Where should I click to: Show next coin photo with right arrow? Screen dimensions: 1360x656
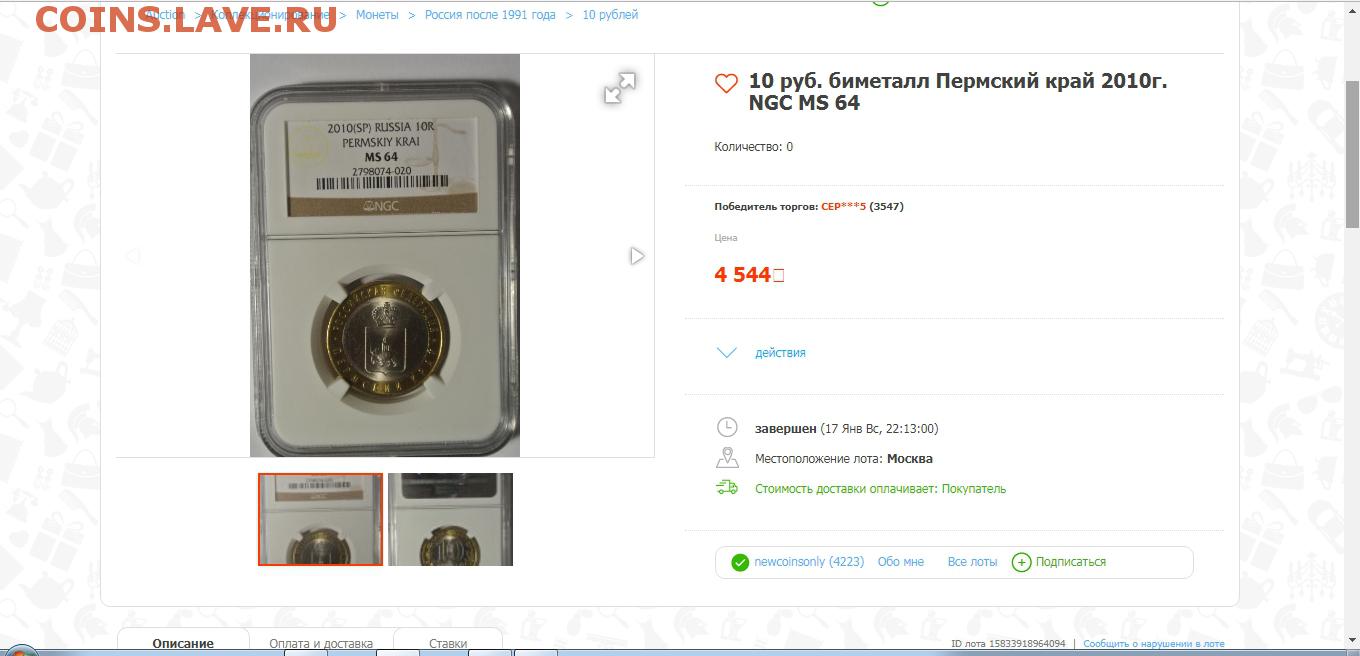coord(637,256)
